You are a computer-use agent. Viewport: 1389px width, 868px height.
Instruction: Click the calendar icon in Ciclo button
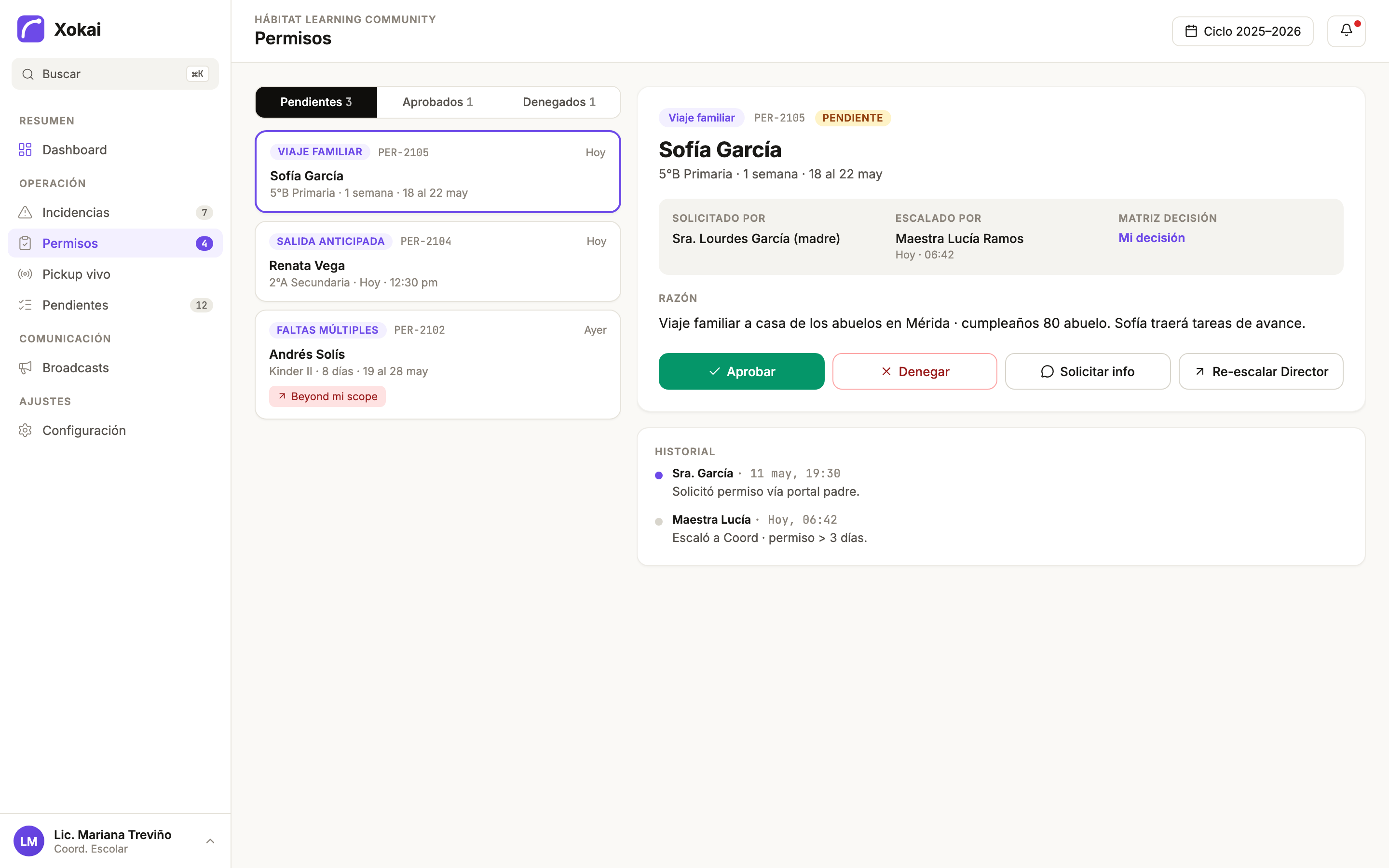point(1191,31)
